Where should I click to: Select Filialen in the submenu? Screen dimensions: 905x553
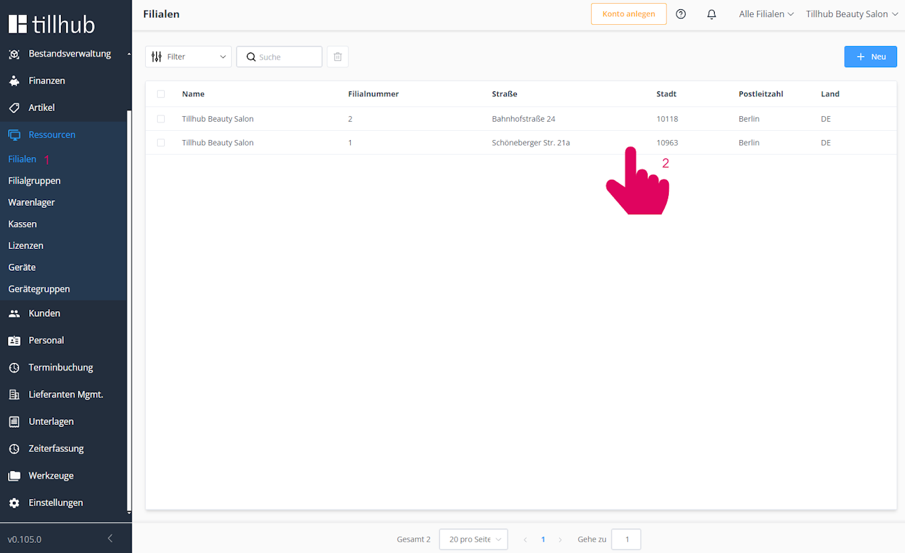(22, 159)
